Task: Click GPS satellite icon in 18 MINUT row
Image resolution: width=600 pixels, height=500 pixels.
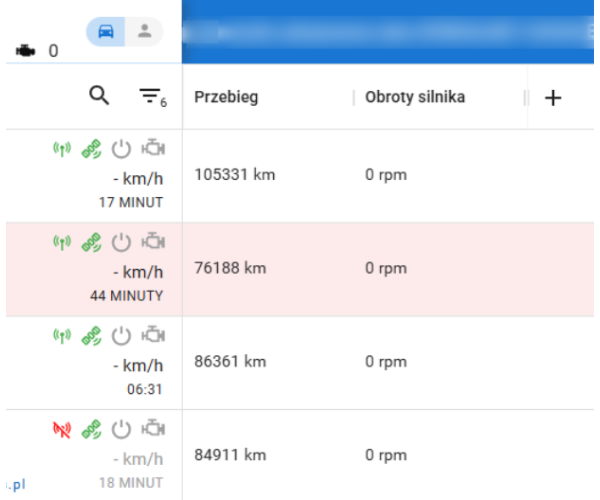Action: click(x=91, y=430)
